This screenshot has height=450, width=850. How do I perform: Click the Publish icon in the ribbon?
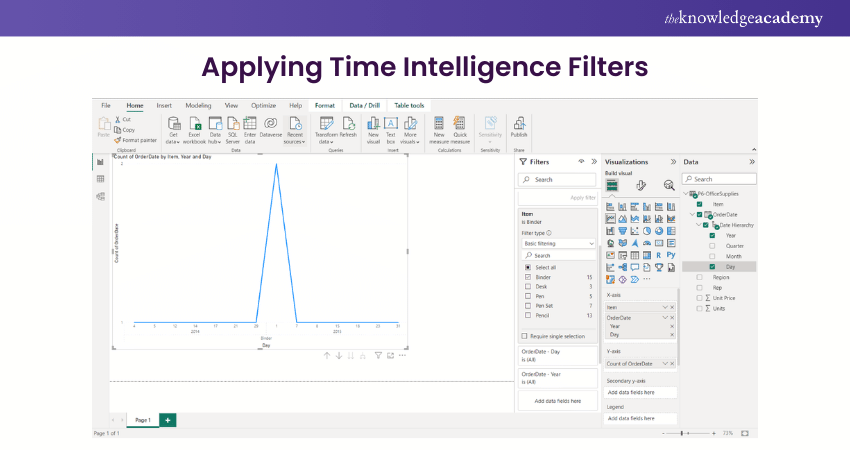click(x=519, y=126)
